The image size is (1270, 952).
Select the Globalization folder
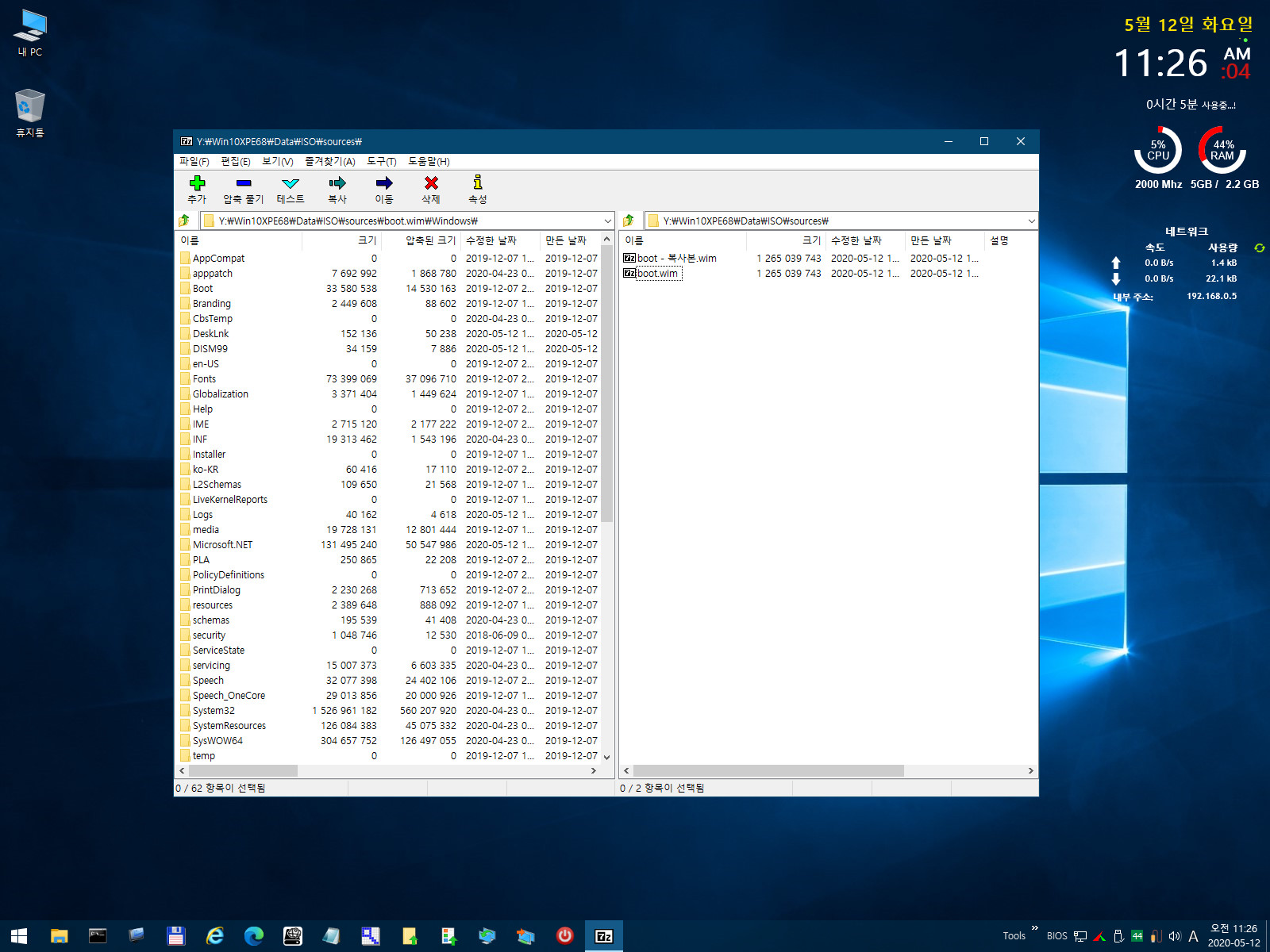click(x=220, y=394)
